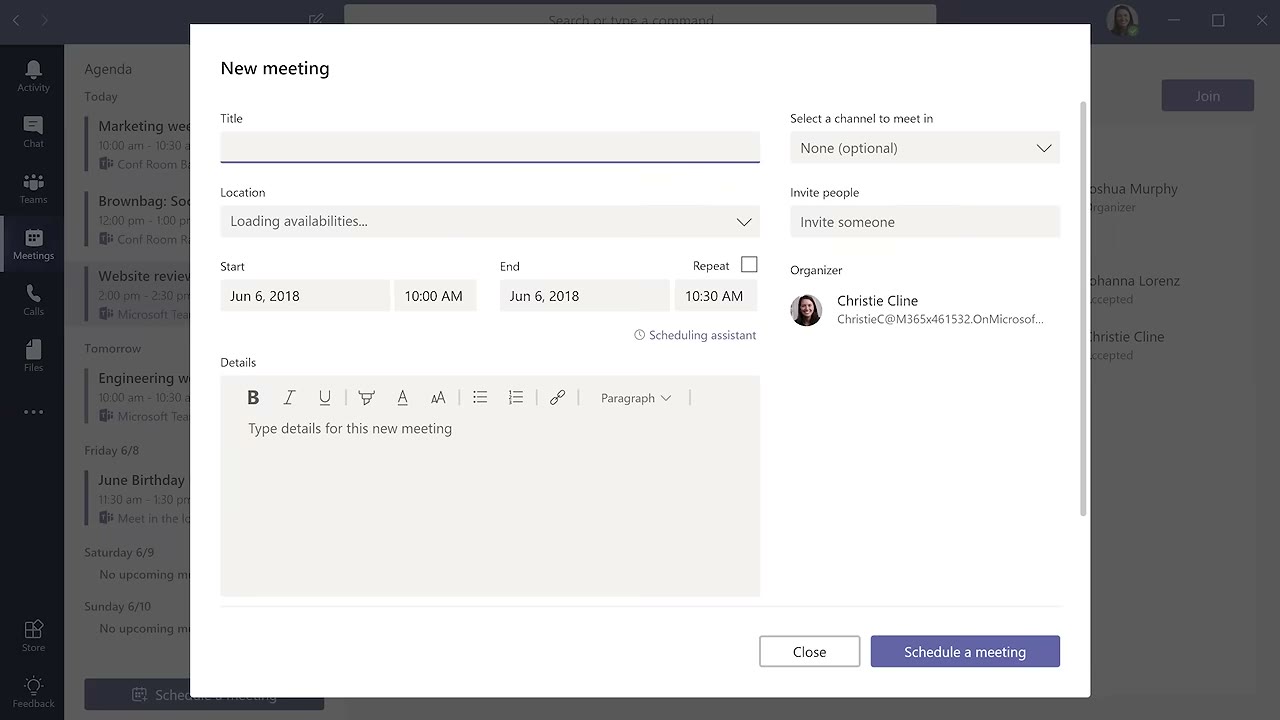Change the 10:00 AM start time
Image resolution: width=1280 pixels, height=720 pixels.
pyautogui.click(x=435, y=296)
